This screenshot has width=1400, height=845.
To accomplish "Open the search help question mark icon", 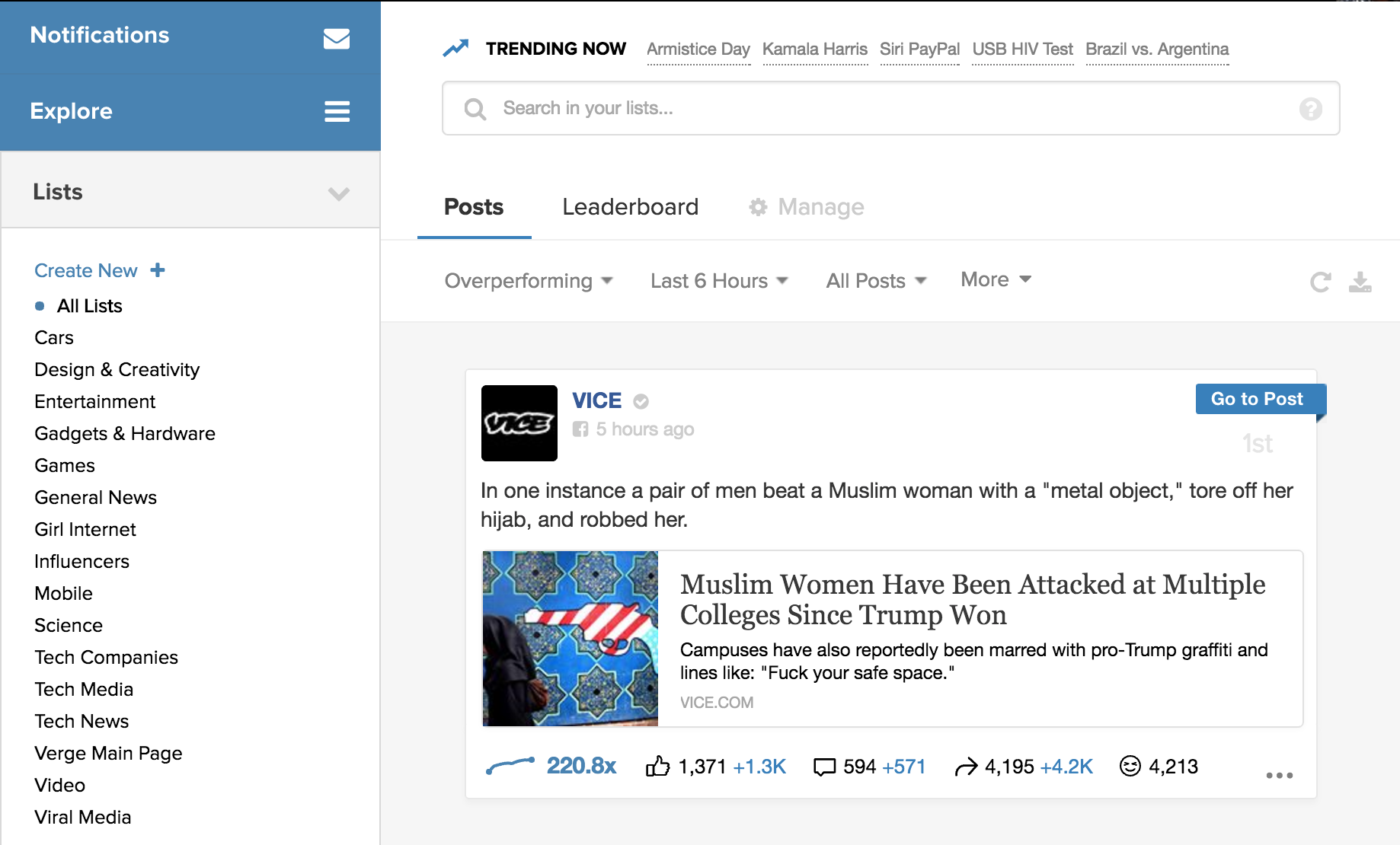I will point(1310,109).
